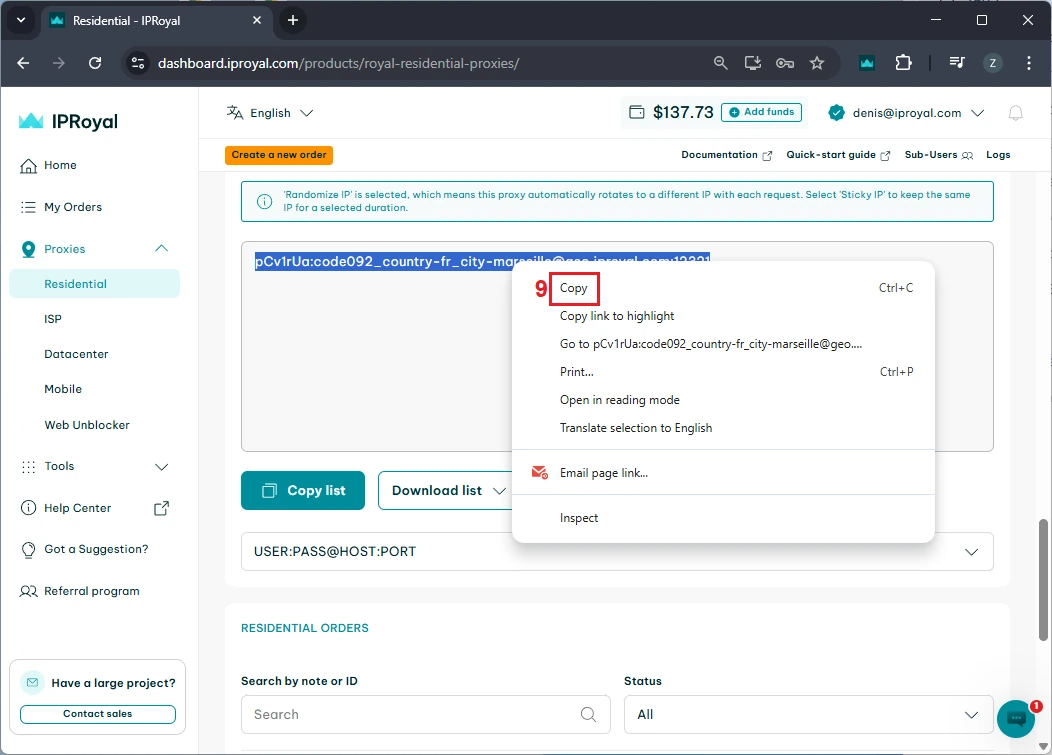Reload the page
Screen dimensions: 1052x755
(x=95, y=63)
